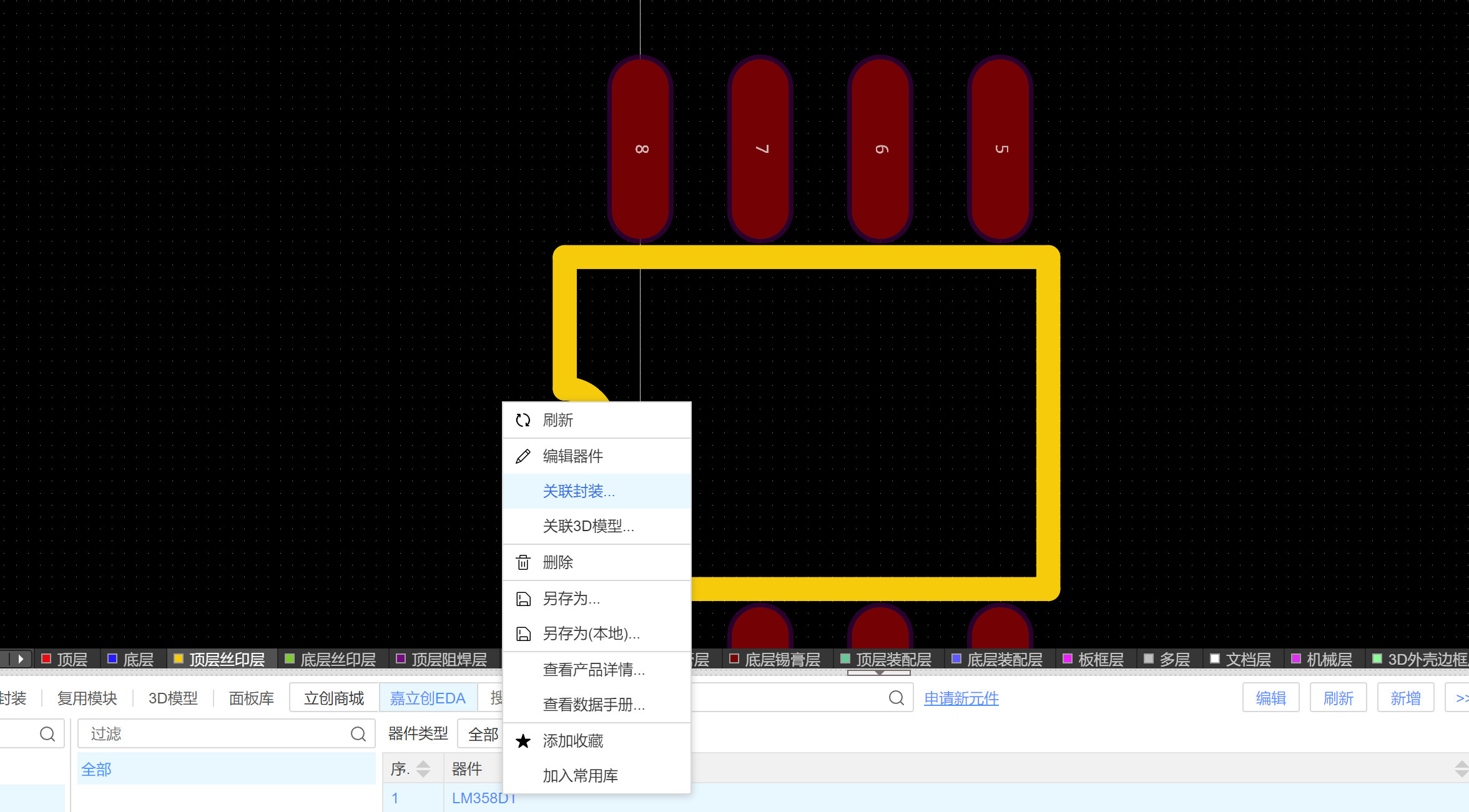
Task: Select 关联封装... menu entry
Action: (x=578, y=491)
